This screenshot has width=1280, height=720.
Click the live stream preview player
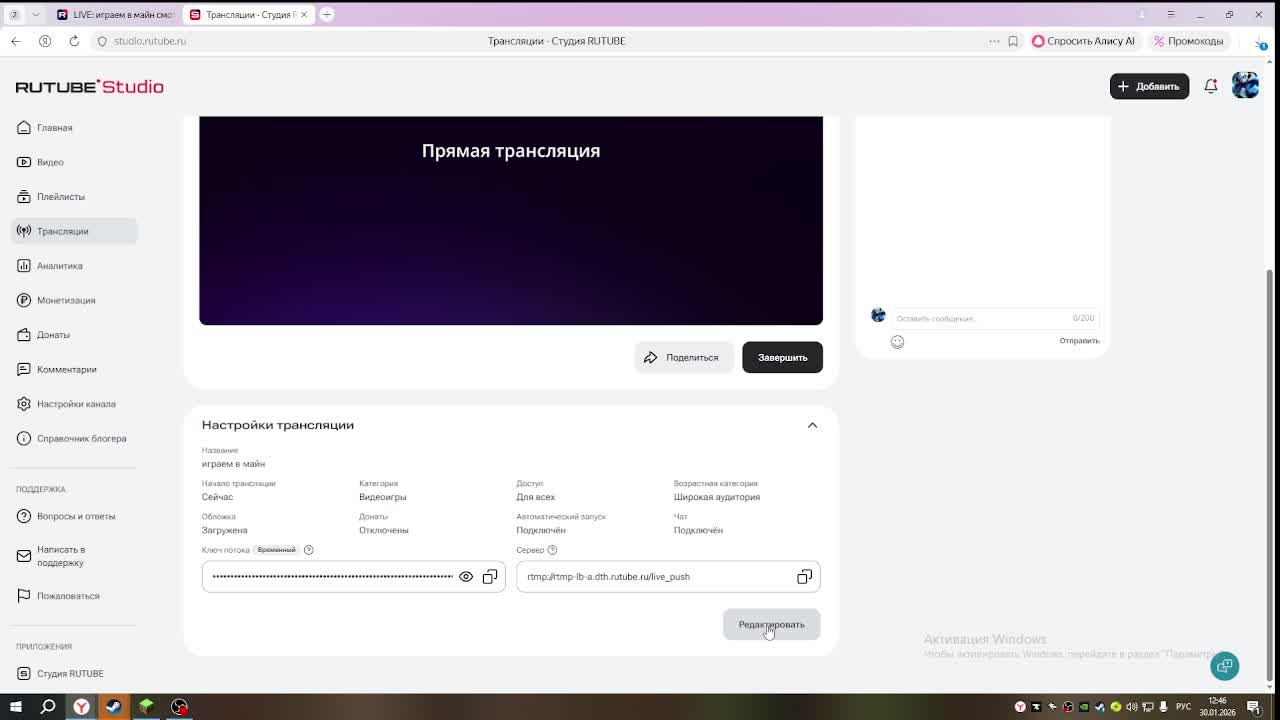click(x=511, y=220)
